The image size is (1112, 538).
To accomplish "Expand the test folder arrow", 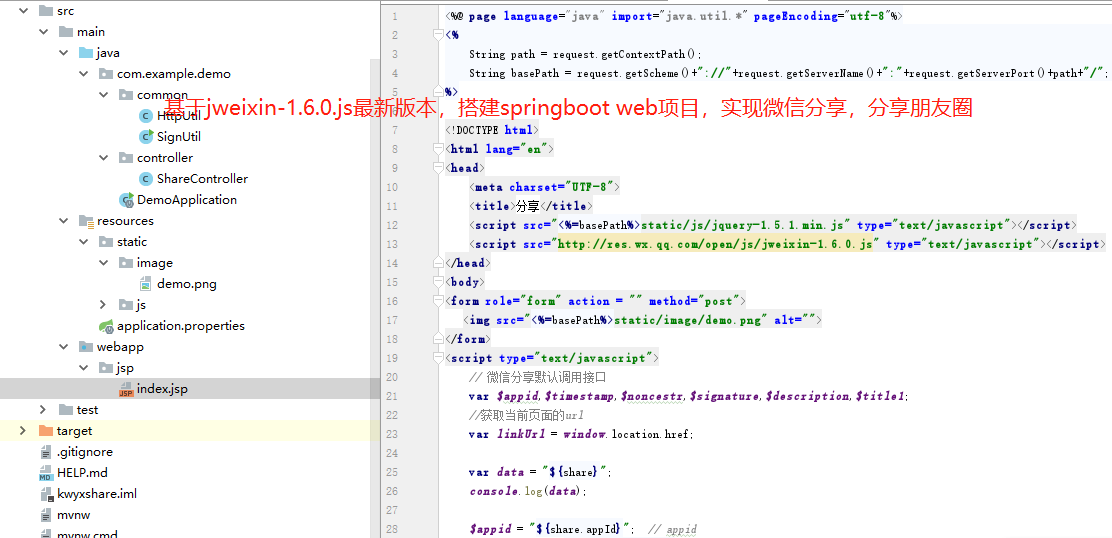I will click(x=44, y=410).
